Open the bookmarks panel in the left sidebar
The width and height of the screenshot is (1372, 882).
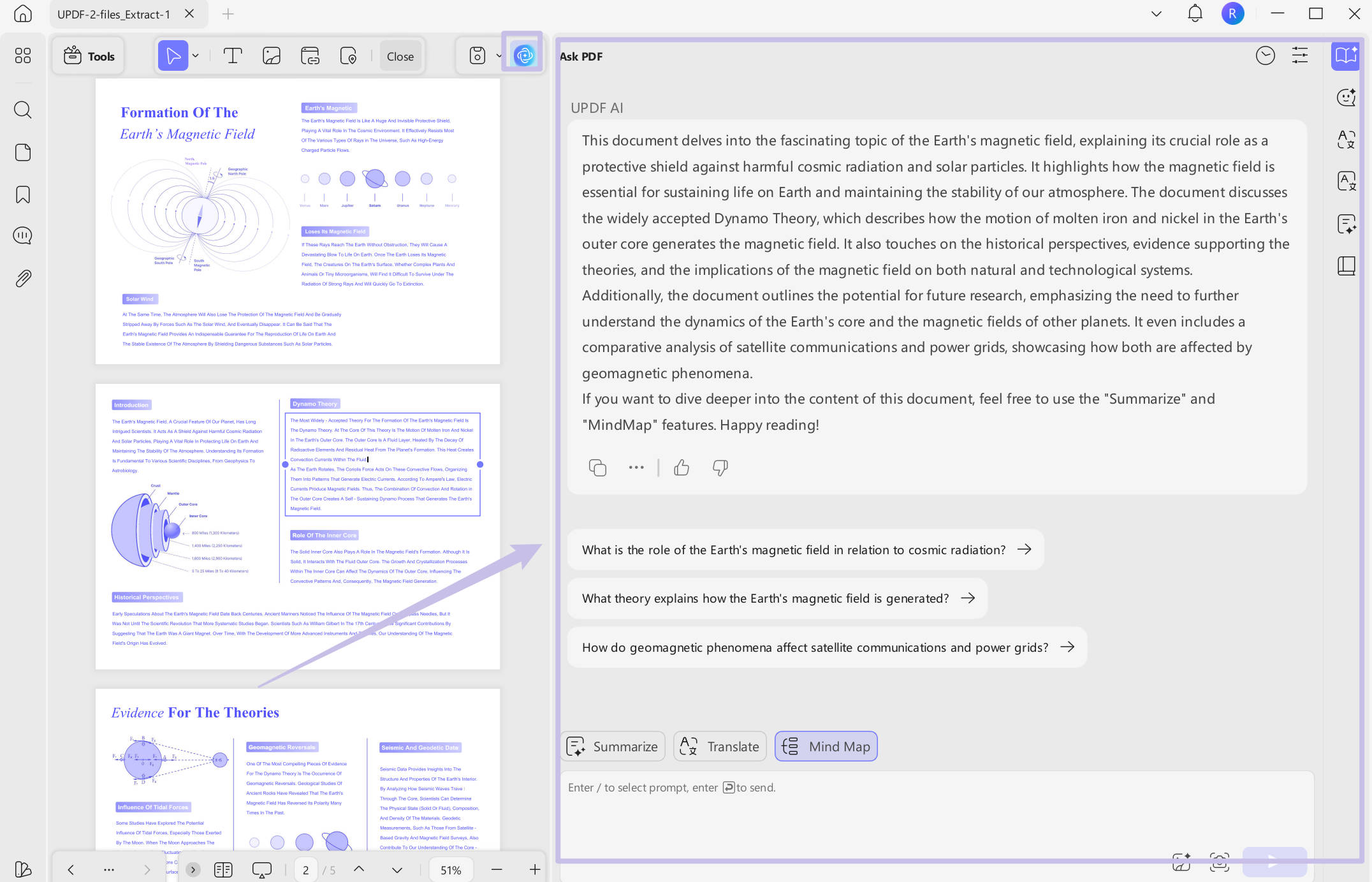click(23, 195)
